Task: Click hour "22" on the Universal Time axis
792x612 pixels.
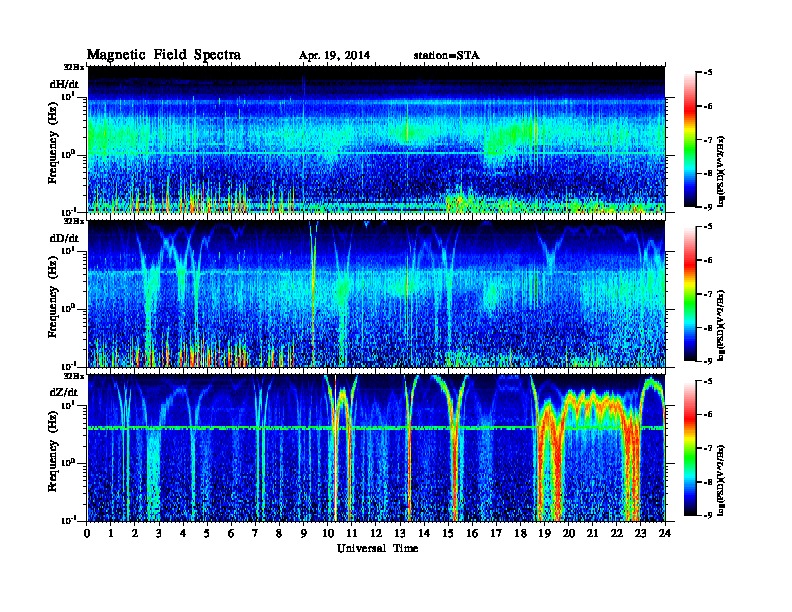Action: pyautogui.click(x=617, y=533)
